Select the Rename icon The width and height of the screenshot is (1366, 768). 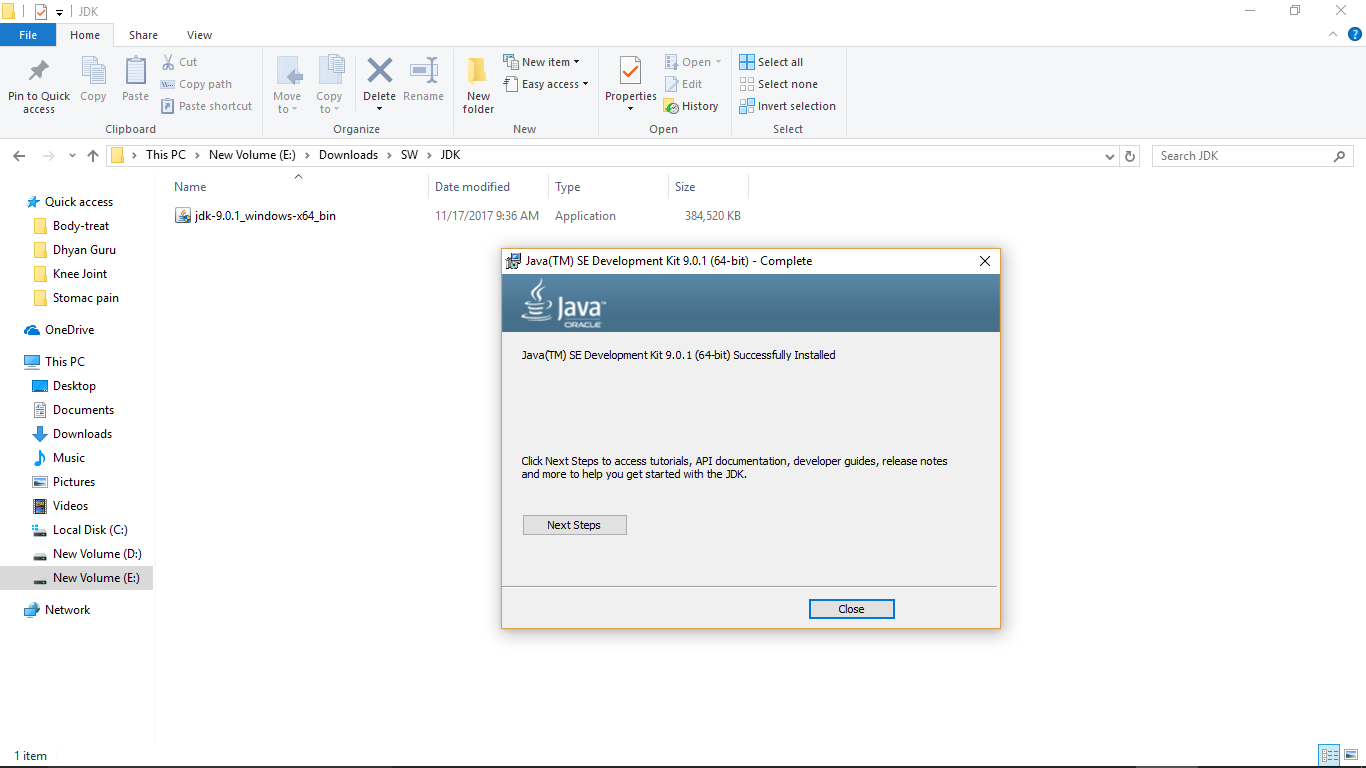tap(423, 80)
